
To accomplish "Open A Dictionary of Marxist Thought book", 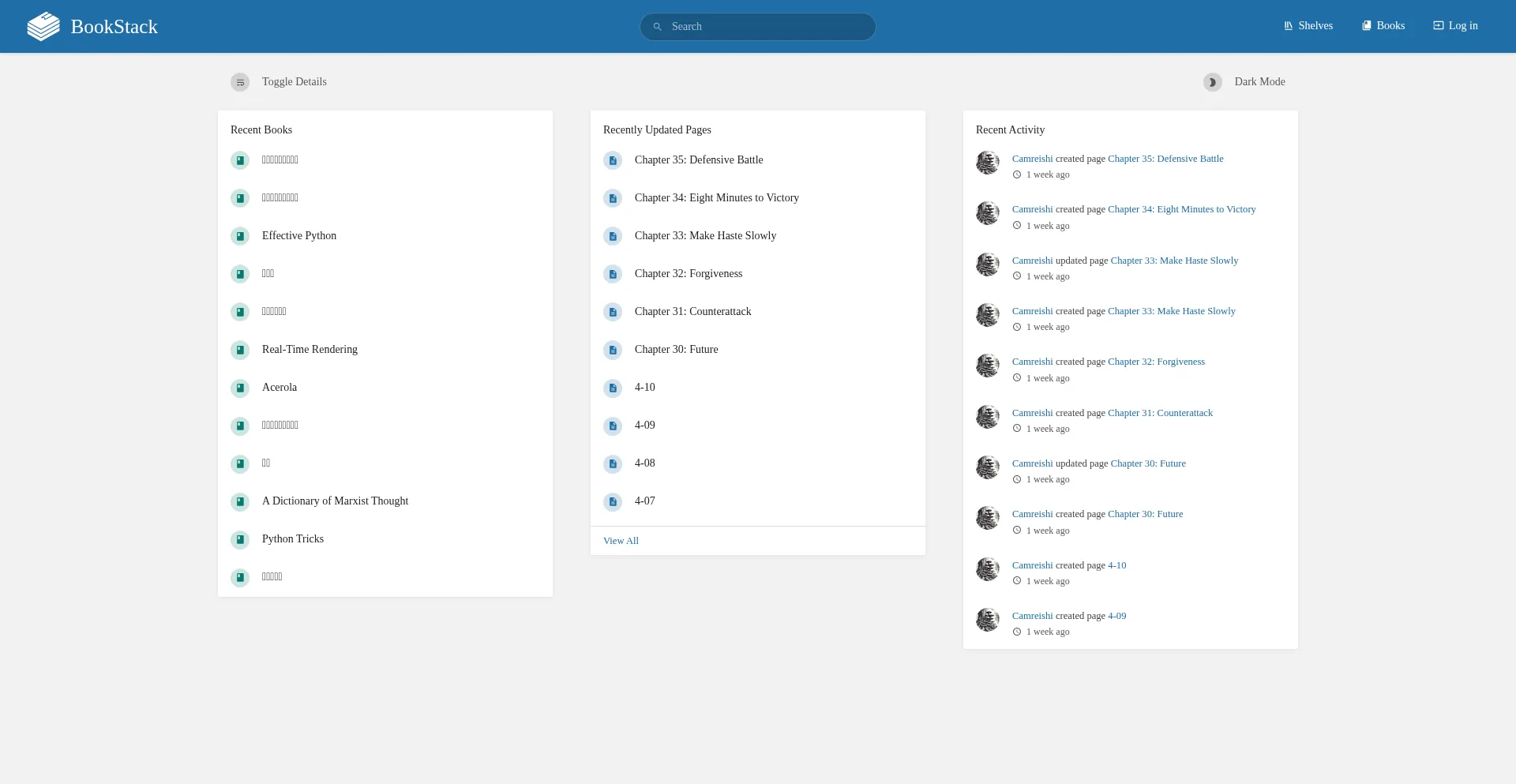I will tap(335, 501).
